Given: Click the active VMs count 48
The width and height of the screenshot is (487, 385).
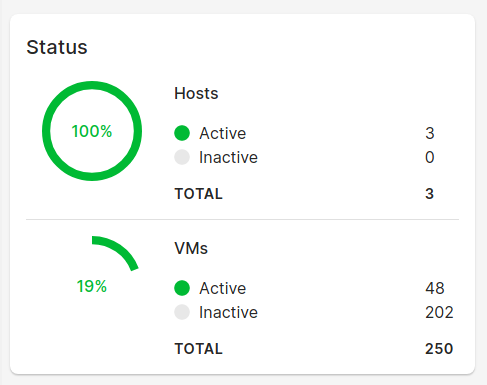Looking at the screenshot, I should [x=435, y=288].
